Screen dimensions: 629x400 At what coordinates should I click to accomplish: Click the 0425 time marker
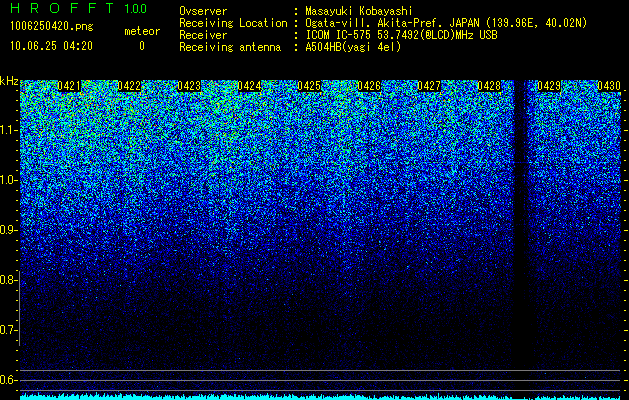point(309,86)
